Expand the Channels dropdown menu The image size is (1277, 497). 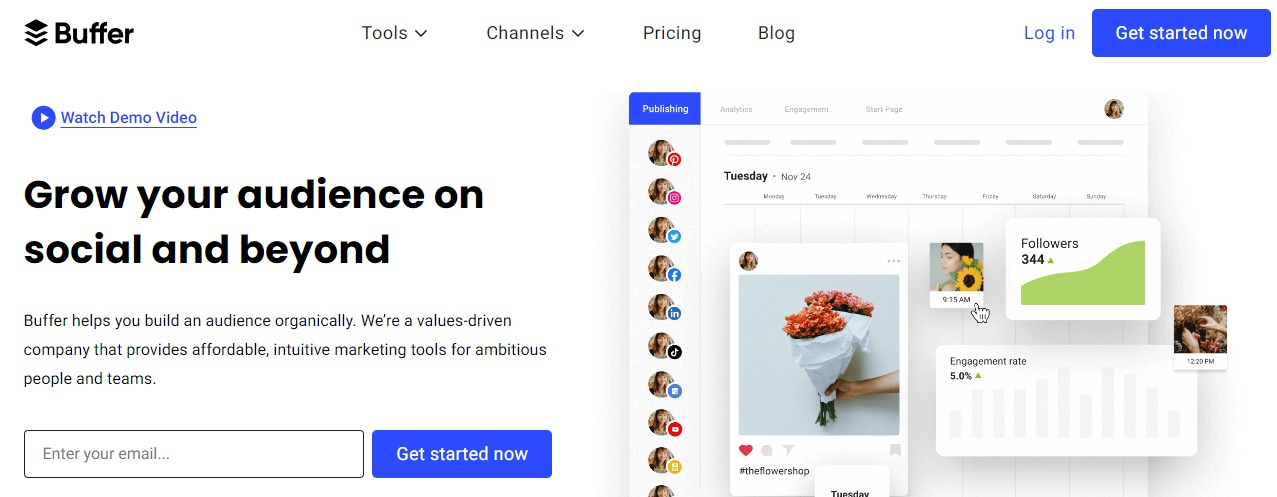[535, 33]
